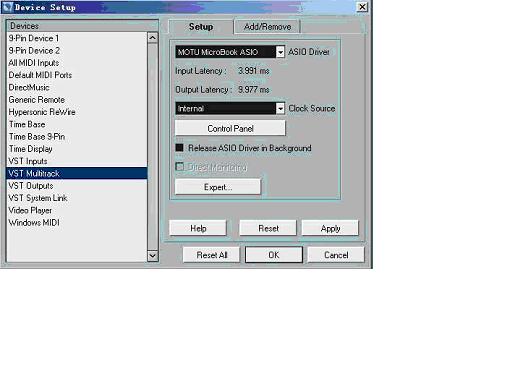Click the devices list scroll up arrow
Screen dimensions: 512x384
(153, 38)
